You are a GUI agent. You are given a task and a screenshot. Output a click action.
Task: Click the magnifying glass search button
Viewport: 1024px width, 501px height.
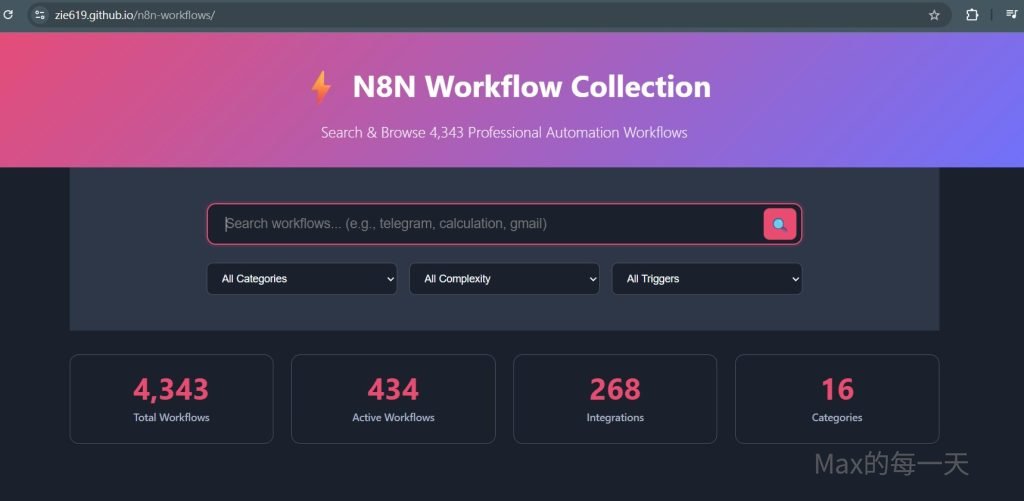pyautogui.click(x=779, y=224)
